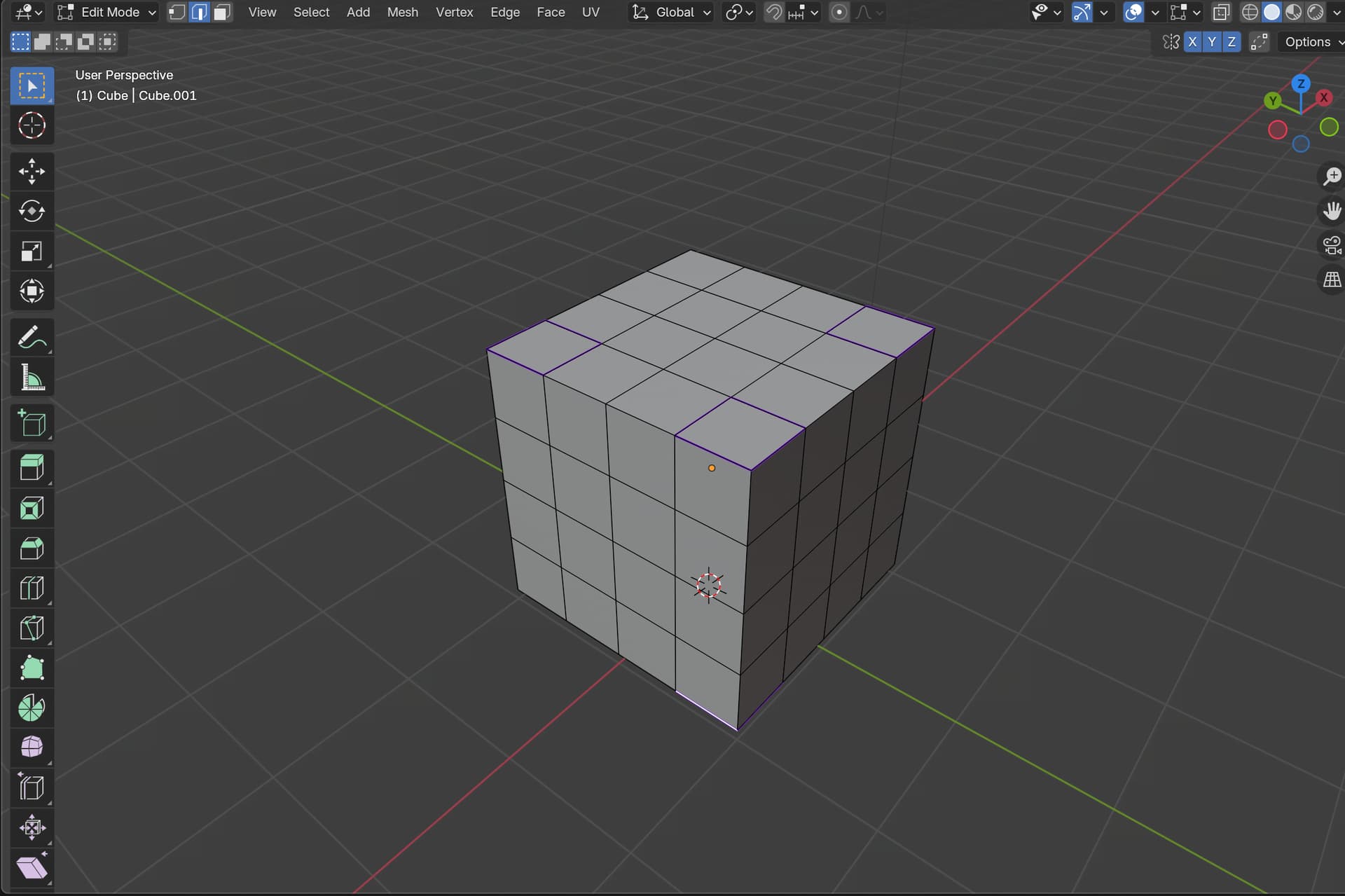
Task: Enable edge select mode
Action: click(200, 12)
